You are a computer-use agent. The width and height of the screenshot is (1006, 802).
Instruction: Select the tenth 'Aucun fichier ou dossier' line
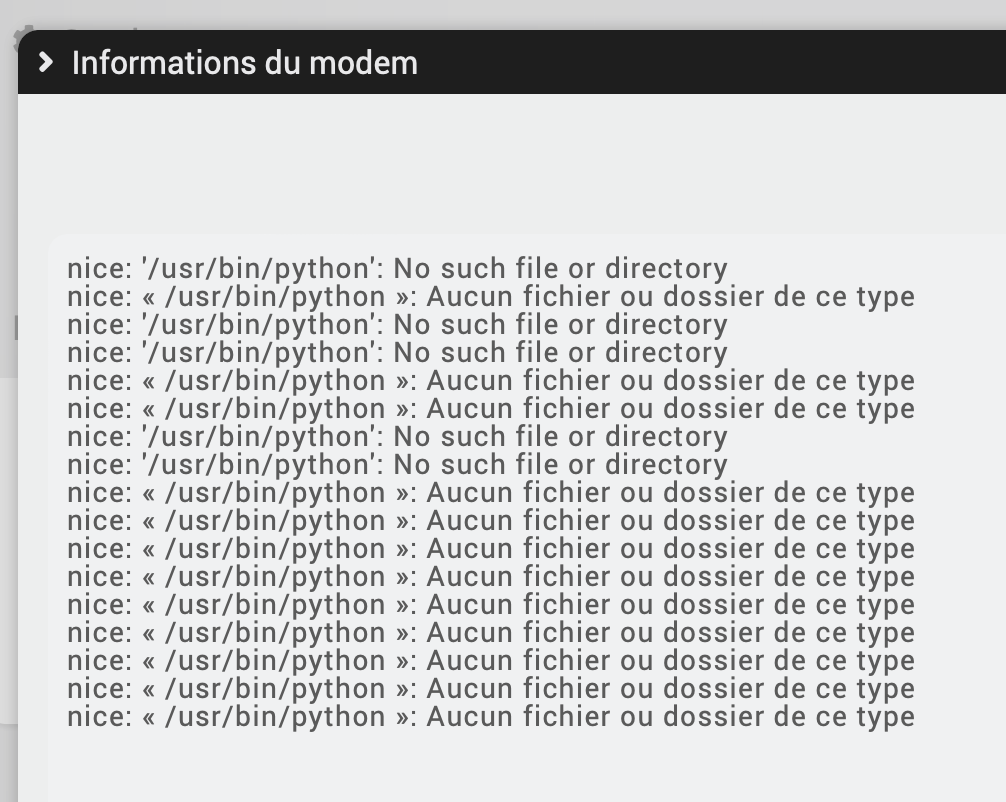click(490, 661)
